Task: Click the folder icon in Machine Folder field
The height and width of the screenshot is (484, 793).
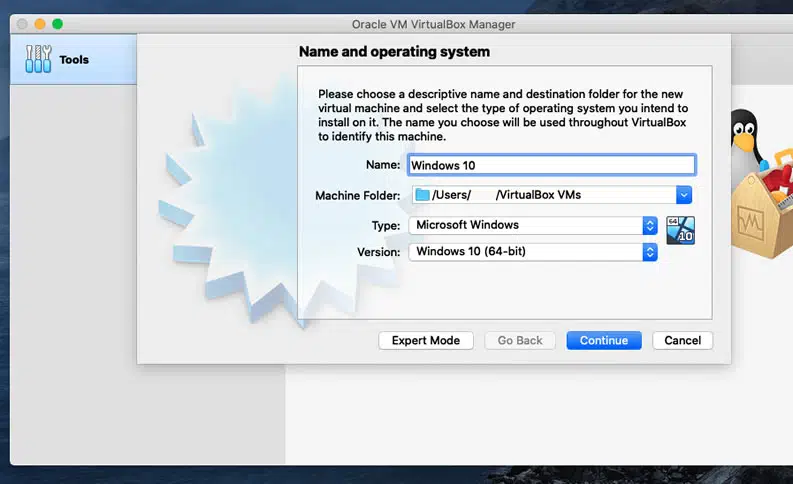Action: (x=422, y=195)
